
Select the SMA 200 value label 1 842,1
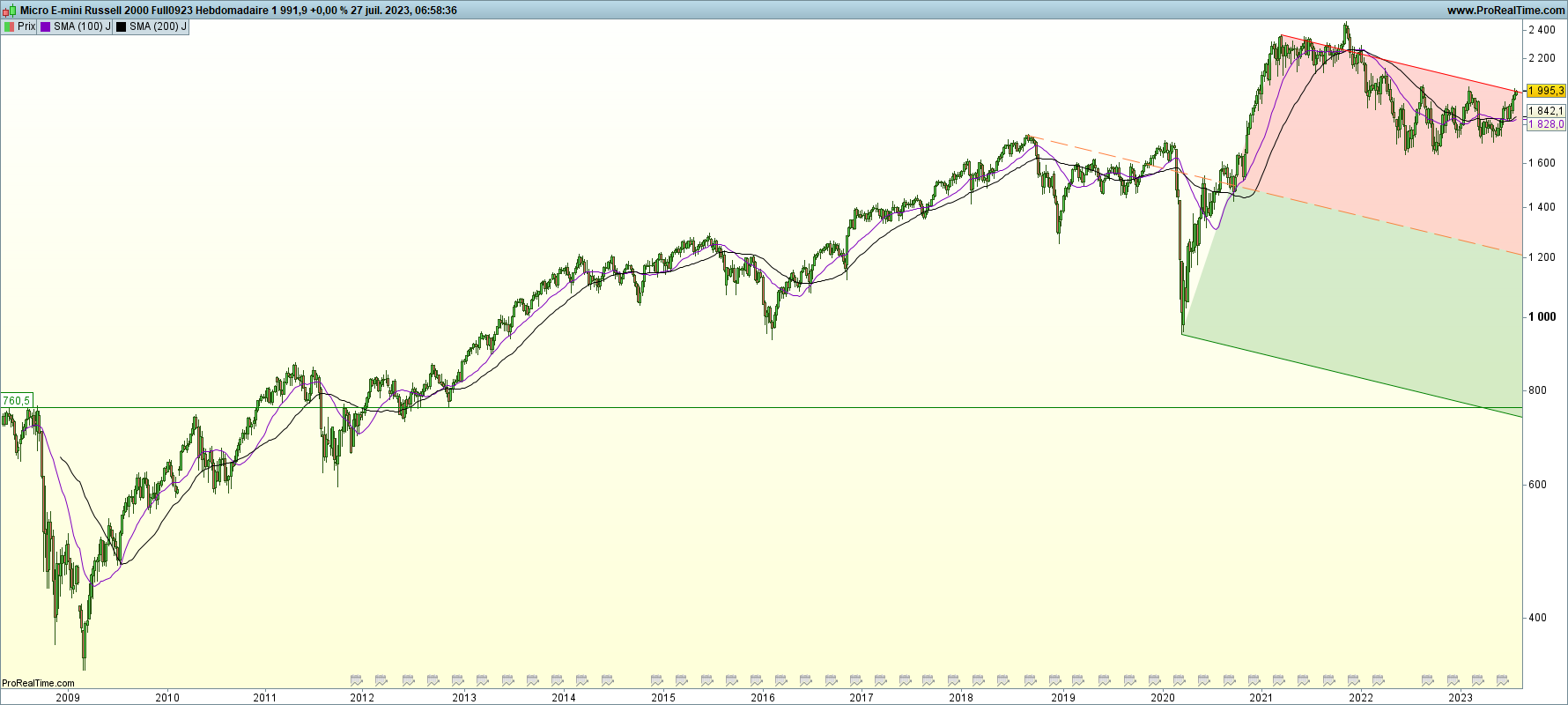pos(1546,111)
